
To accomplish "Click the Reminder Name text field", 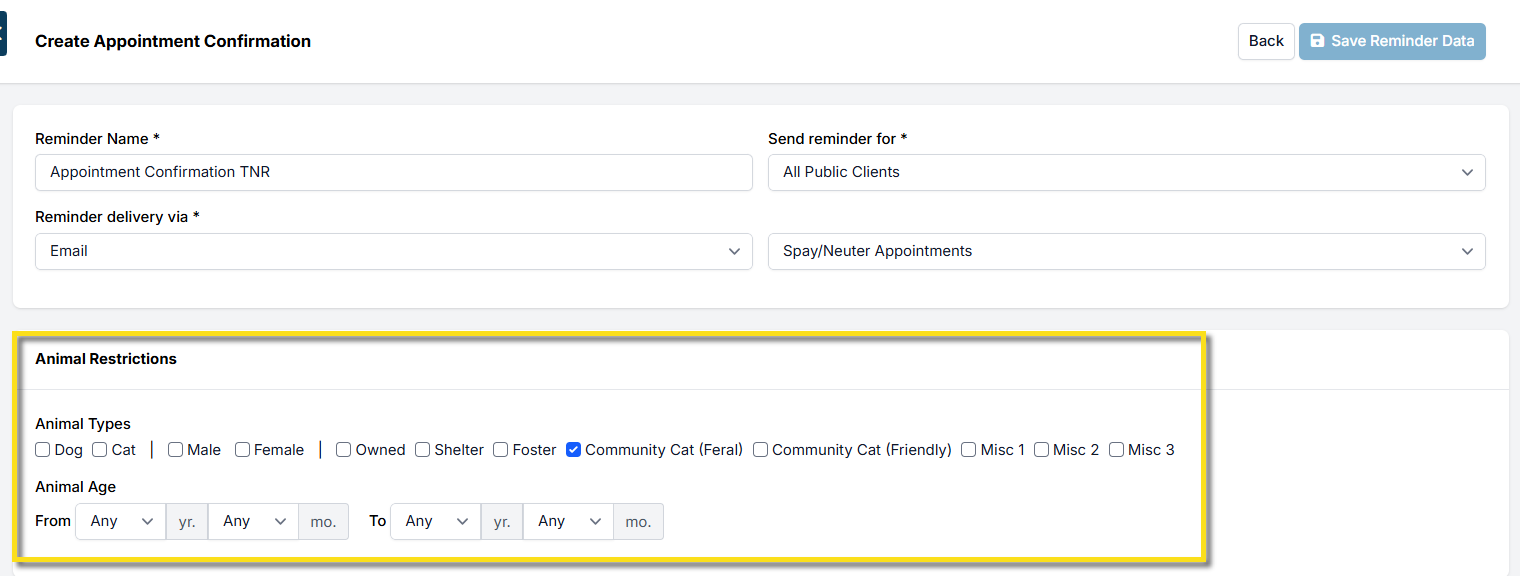I will pyautogui.click(x=393, y=172).
